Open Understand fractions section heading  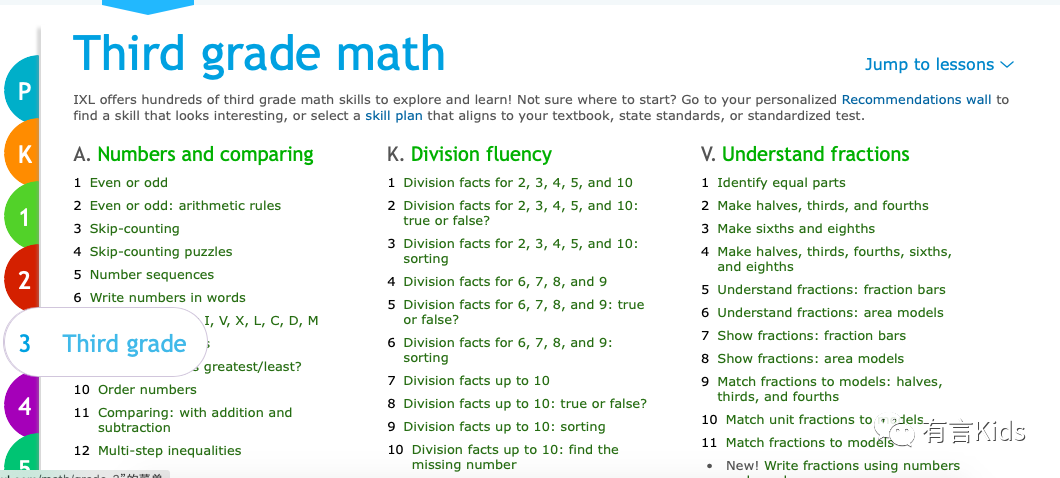[816, 154]
